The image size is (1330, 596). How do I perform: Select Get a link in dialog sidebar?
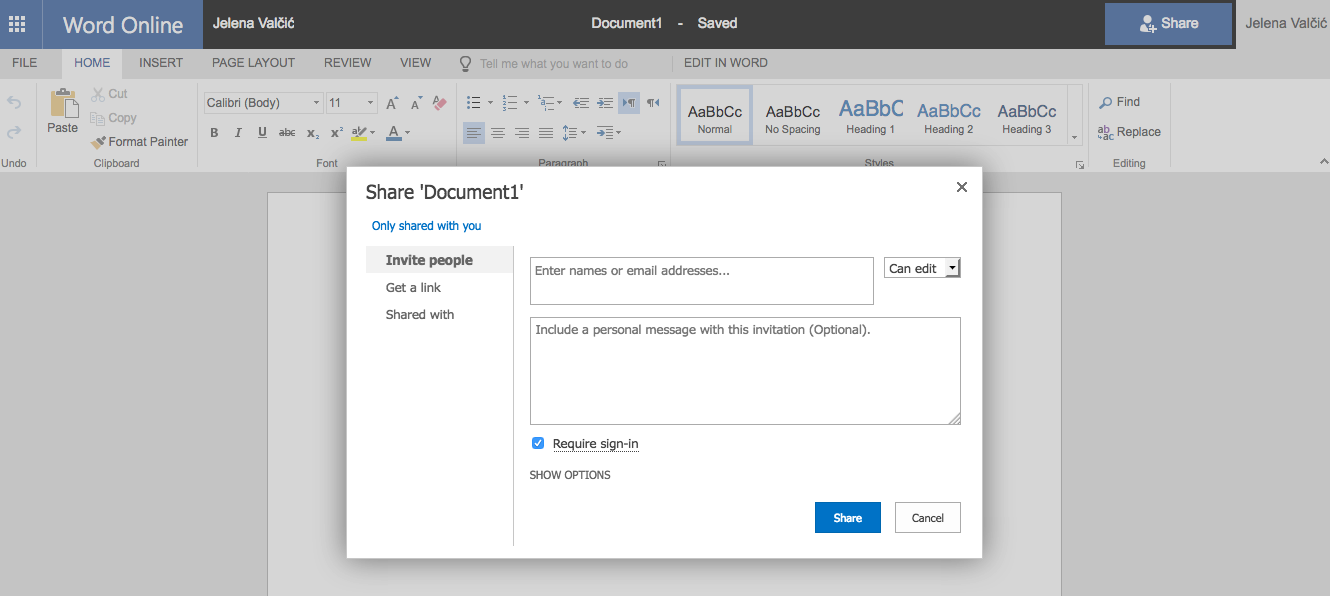[x=413, y=288]
